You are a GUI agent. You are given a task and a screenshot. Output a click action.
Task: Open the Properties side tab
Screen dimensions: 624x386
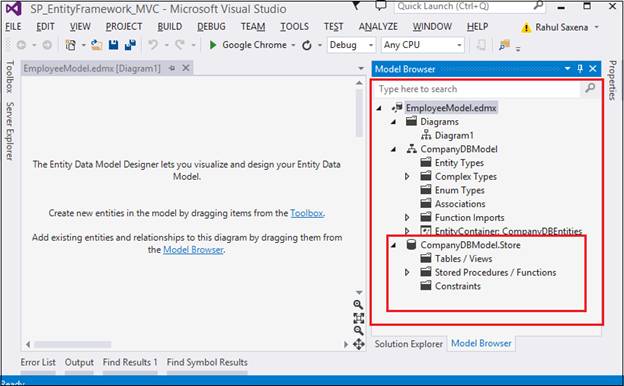[612, 80]
